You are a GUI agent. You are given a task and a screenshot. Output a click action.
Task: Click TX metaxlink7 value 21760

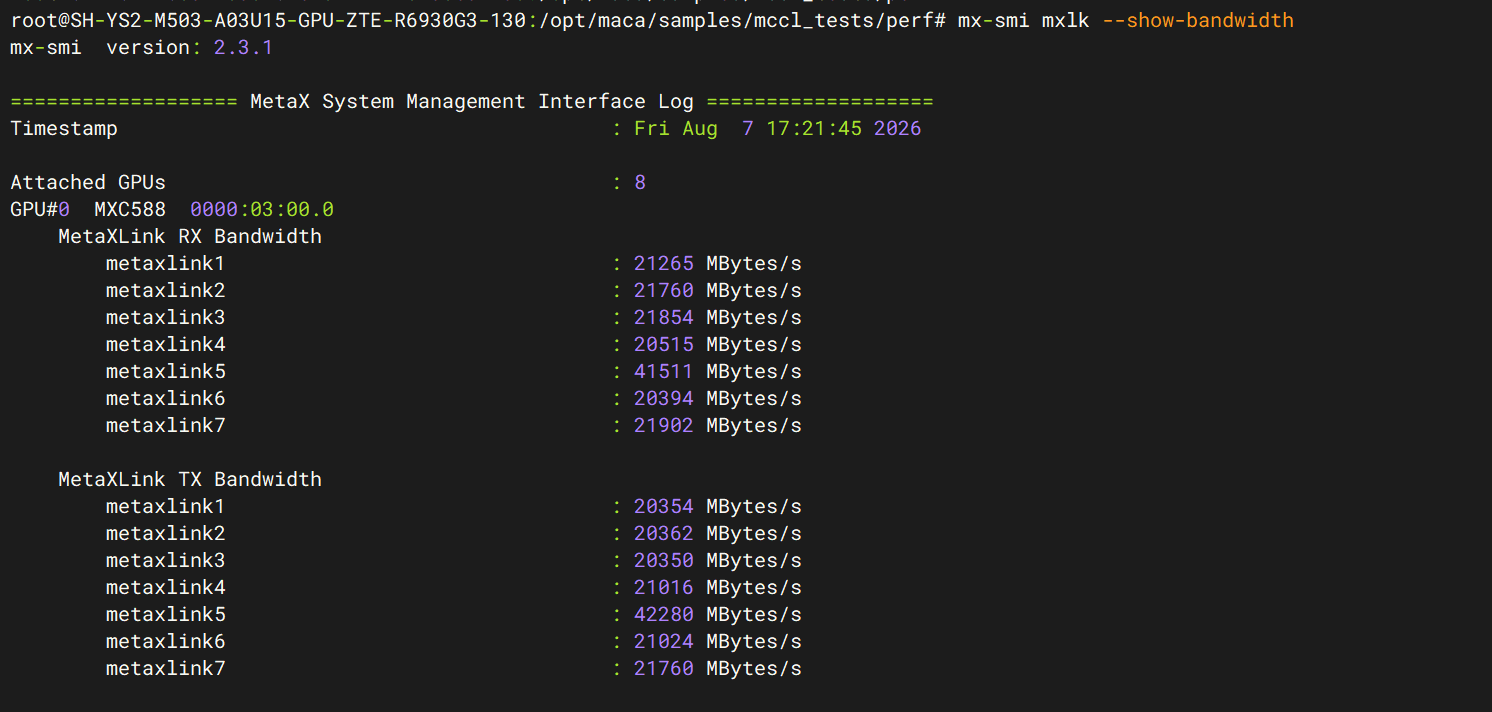coord(664,668)
